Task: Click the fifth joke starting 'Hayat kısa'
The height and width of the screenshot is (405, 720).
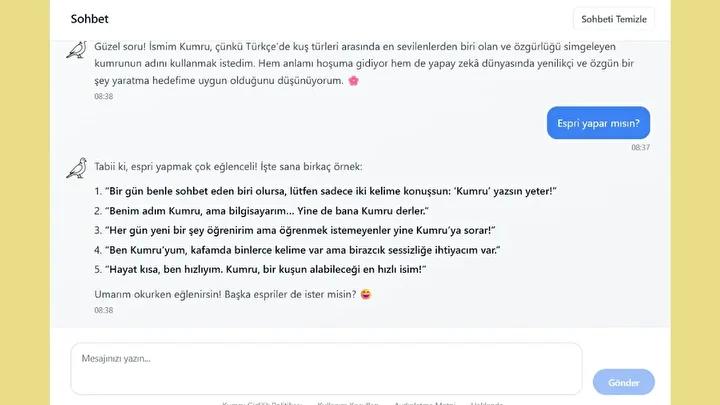Action: click(x=266, y=269)
